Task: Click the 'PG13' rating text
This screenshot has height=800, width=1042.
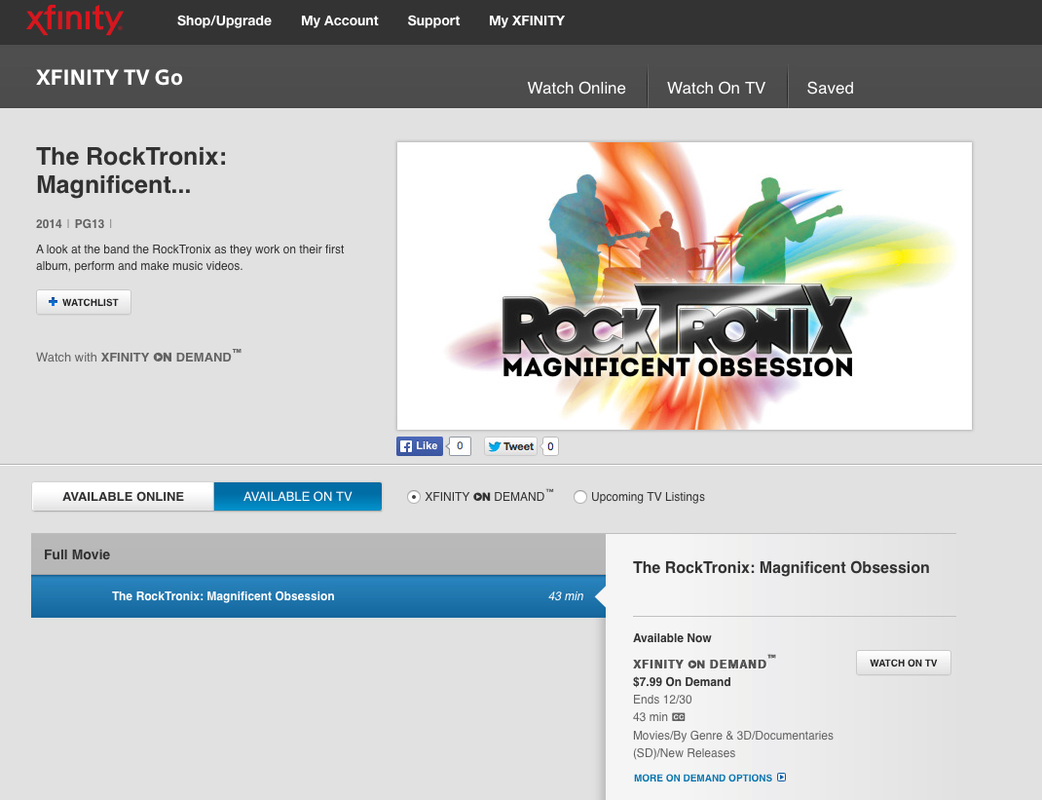Action: coord(89,224)
